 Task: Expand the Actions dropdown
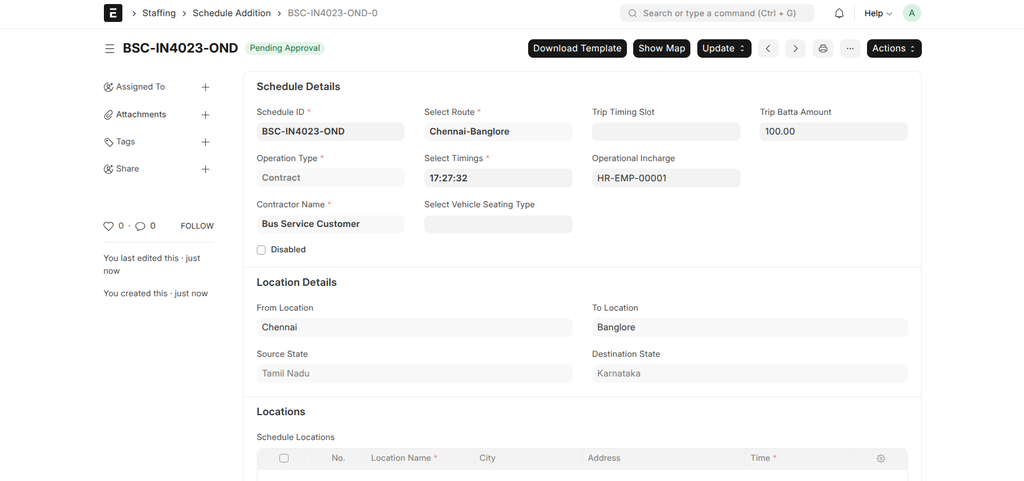coord(894,48)
